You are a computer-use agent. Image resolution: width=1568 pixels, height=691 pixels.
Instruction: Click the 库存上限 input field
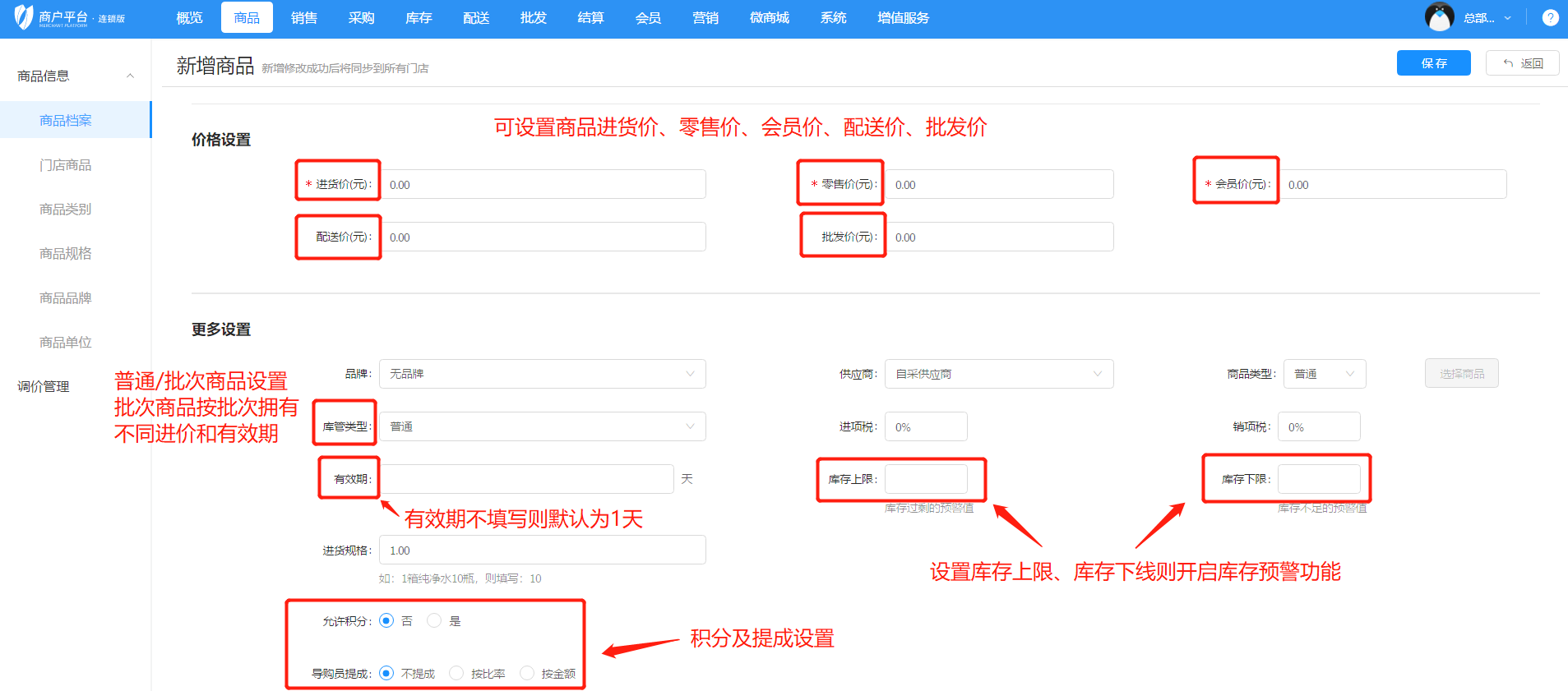pyautogui.click(x=925, y=479)
